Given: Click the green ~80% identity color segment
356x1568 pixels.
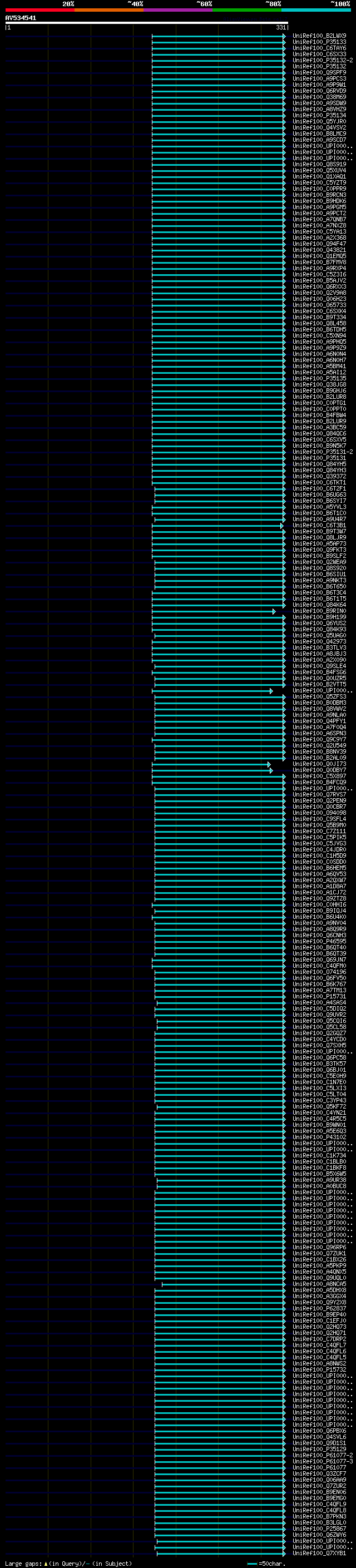Looking at the screenshot, I should 247,10.
